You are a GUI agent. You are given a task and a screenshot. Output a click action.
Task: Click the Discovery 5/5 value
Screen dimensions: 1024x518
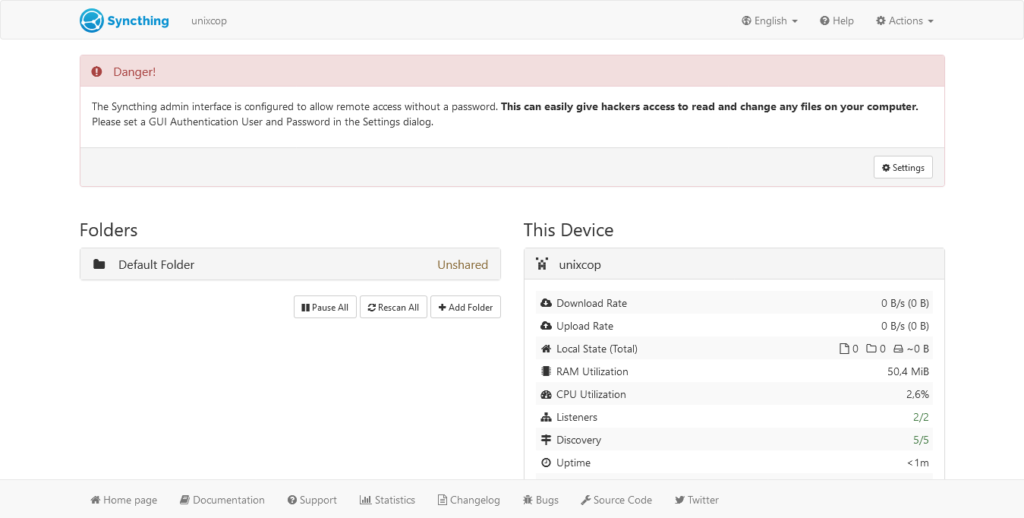tap(921, 440)
